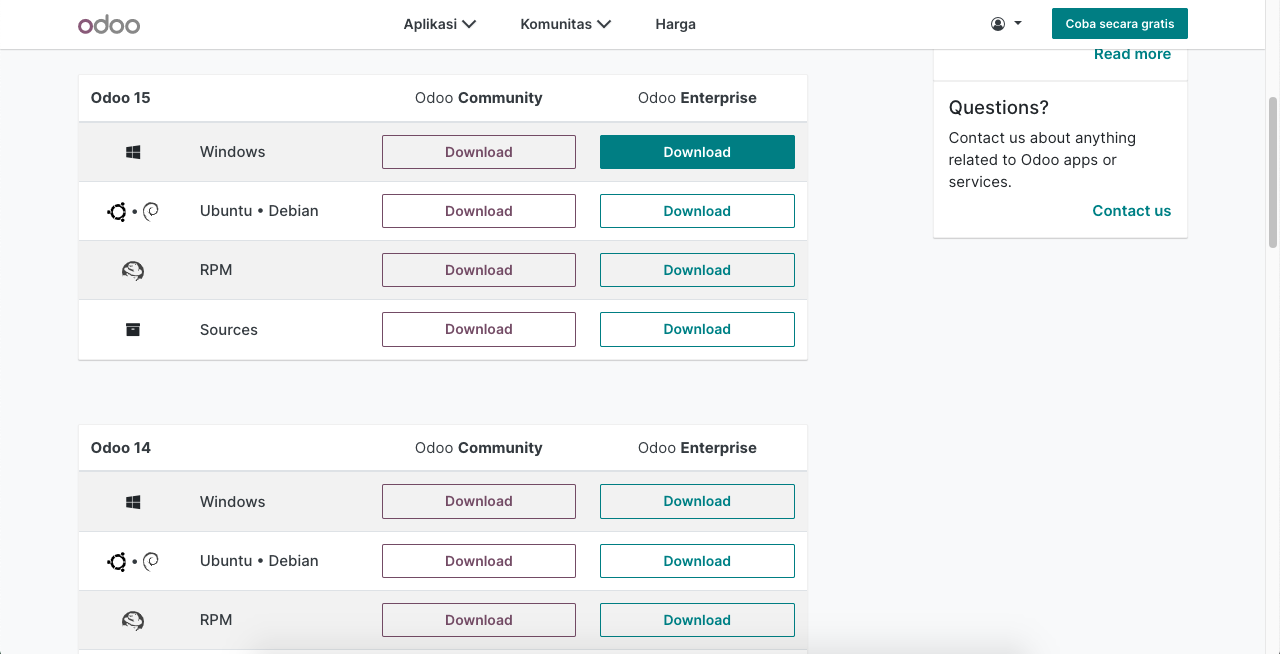1280x654 pixels.
Task: Download Odoo 15 Enterprise for Windows
Action: coord(697,152)
